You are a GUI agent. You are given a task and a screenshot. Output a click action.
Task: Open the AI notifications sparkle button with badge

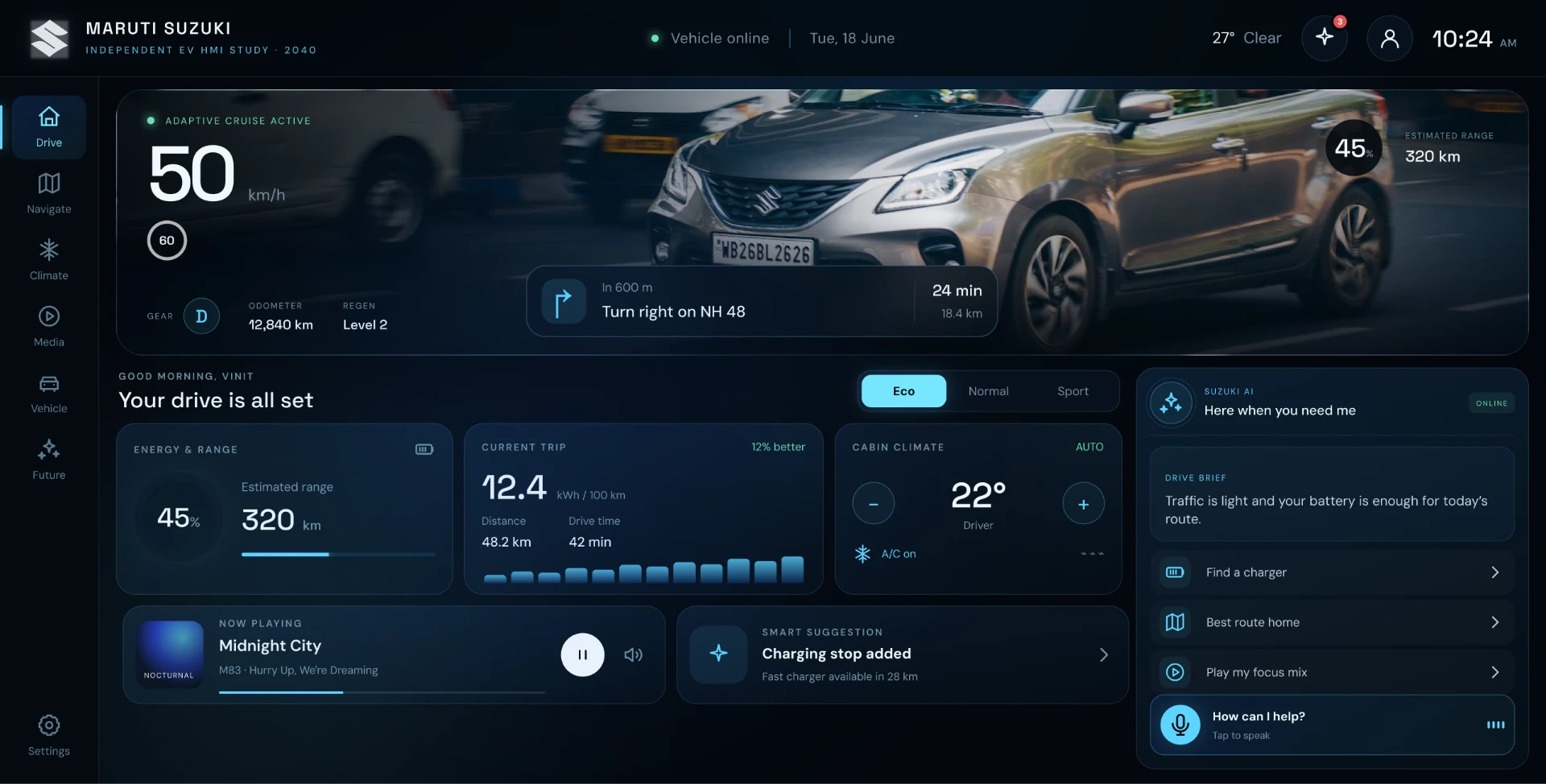click(x=1325, y=38)
